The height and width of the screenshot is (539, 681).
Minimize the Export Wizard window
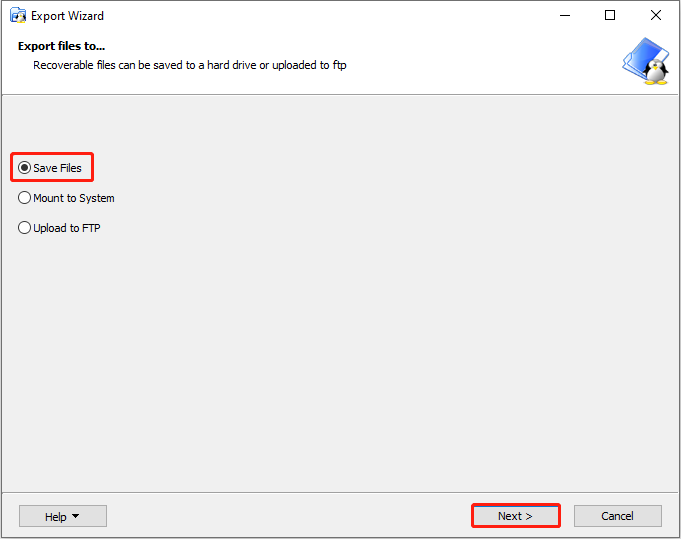tap(565, 16)
